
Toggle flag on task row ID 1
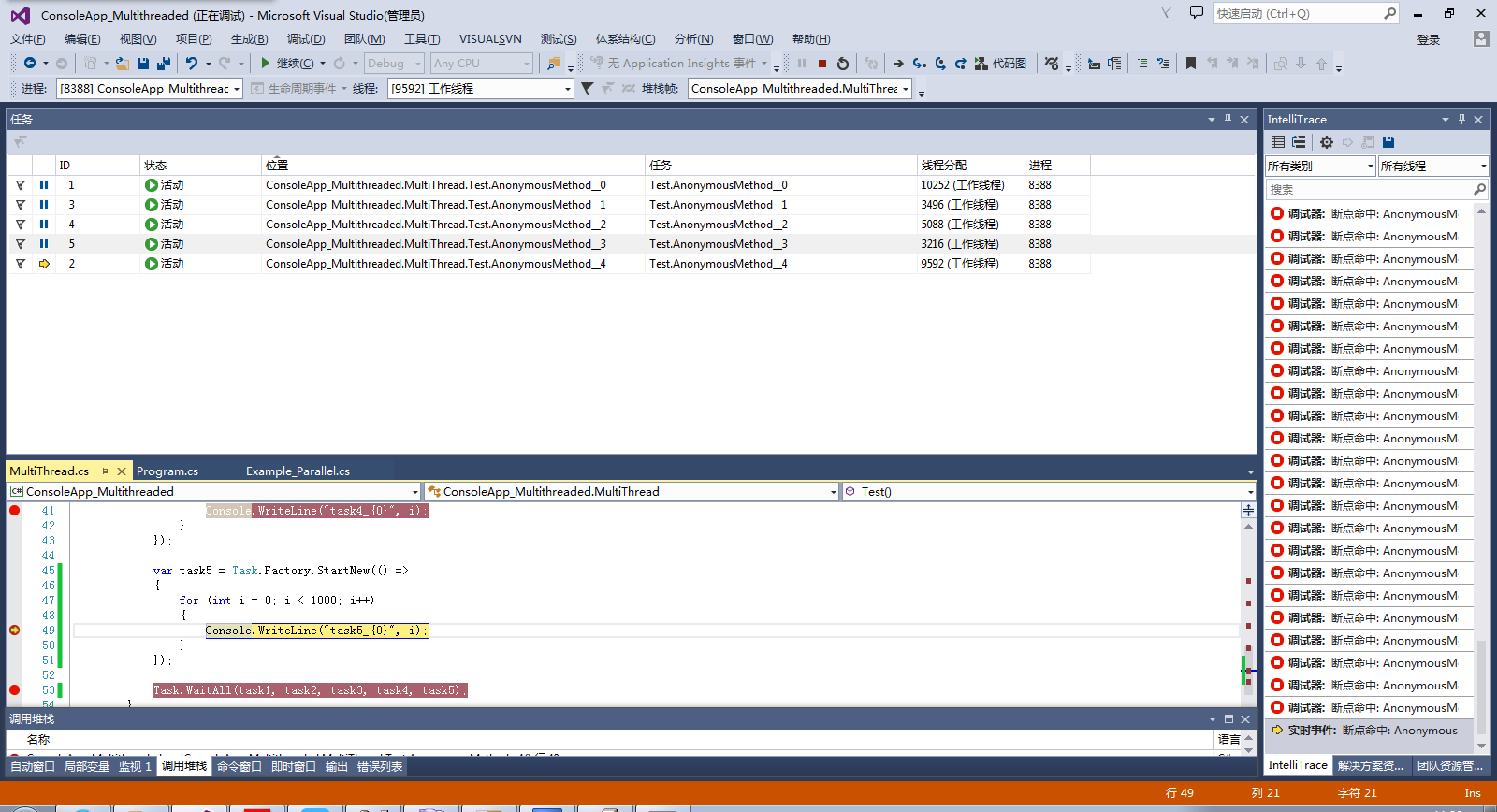21,185
